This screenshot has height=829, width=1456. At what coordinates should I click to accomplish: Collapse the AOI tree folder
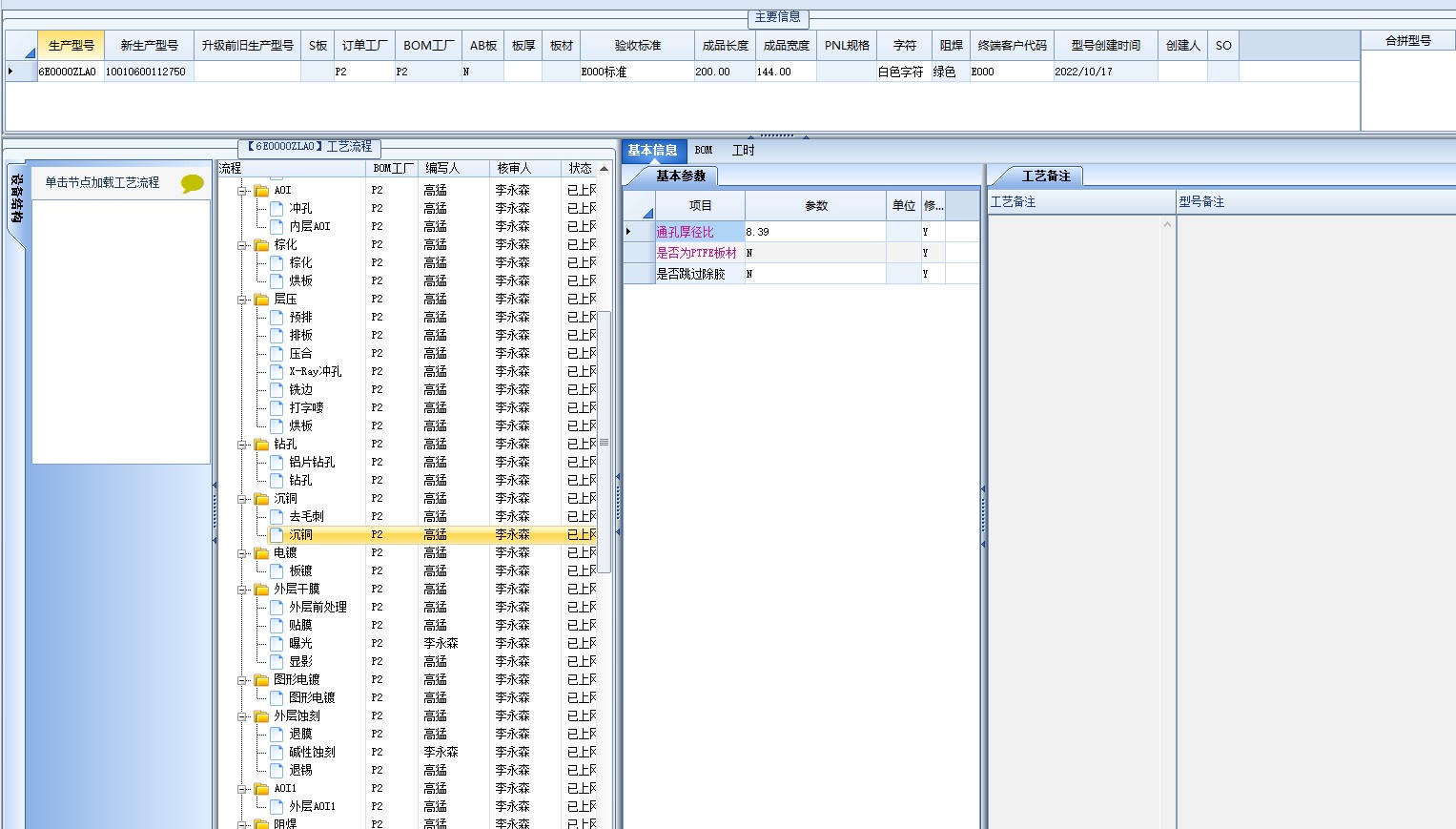point(243,191)
